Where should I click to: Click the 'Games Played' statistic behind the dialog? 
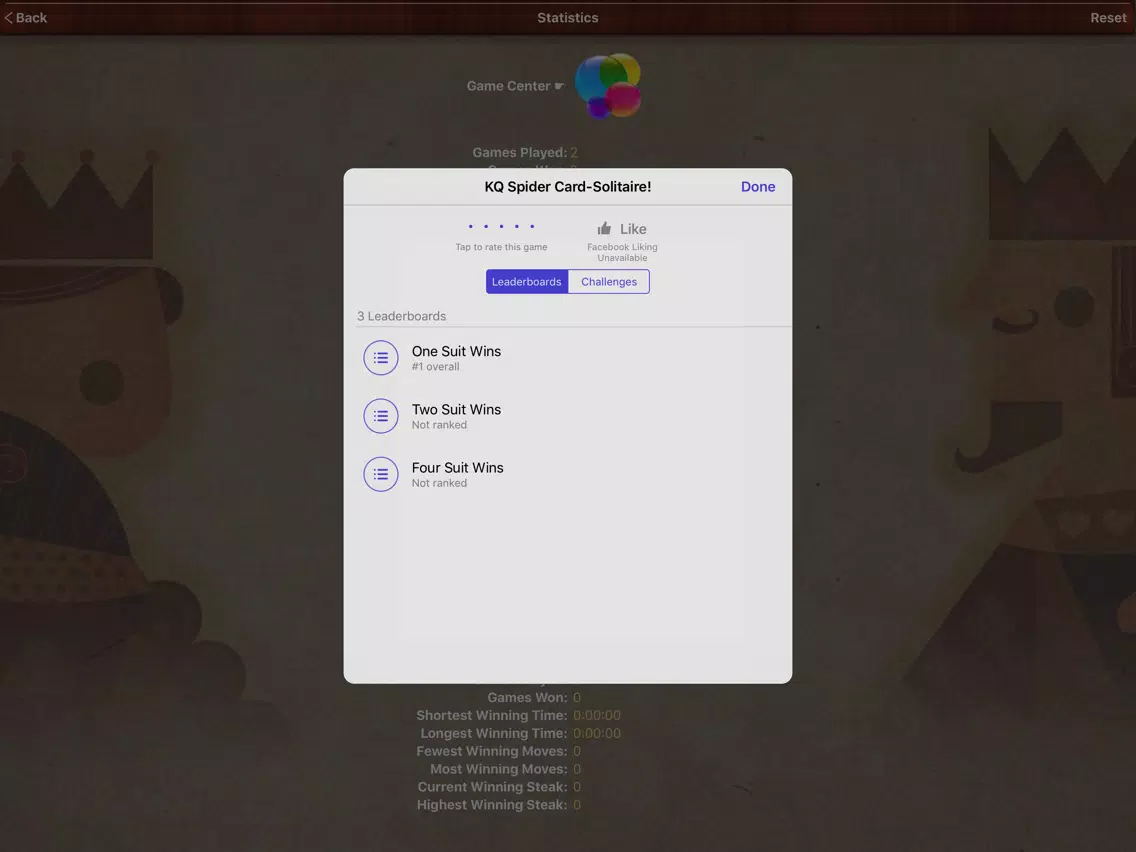click(x=525, y=152)
